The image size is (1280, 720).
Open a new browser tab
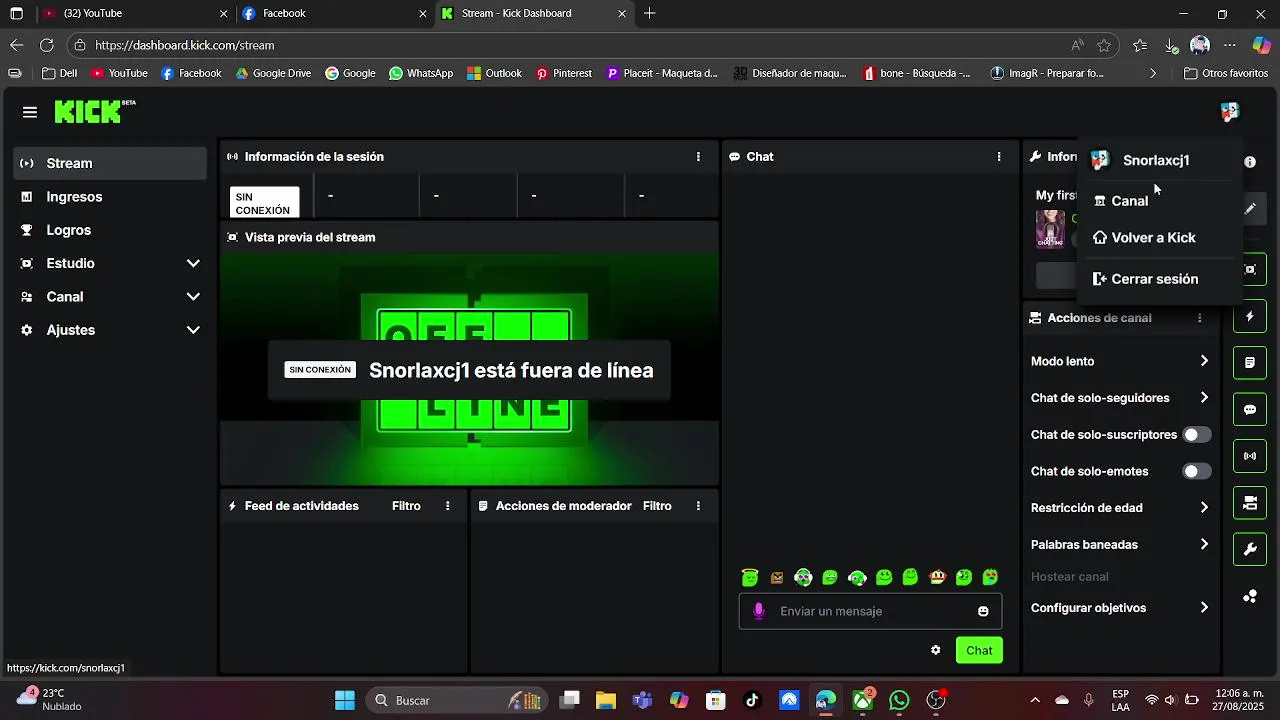650,14
